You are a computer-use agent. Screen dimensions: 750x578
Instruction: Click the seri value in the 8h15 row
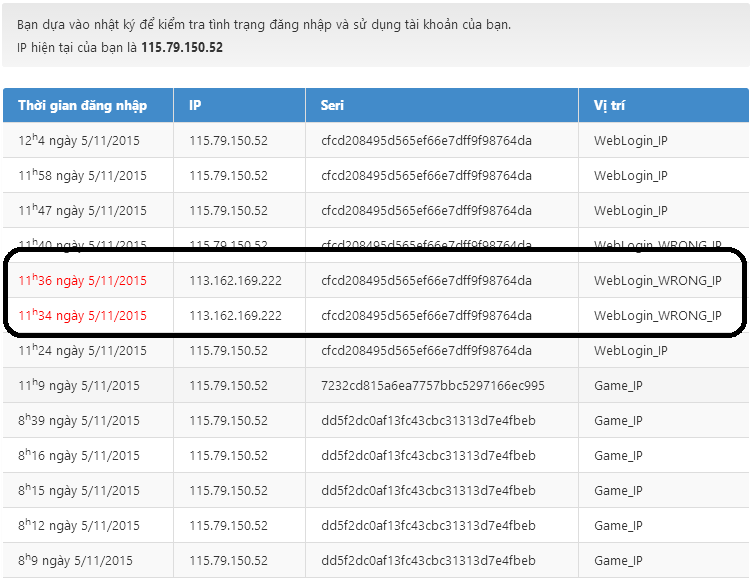tap(428, 491)
